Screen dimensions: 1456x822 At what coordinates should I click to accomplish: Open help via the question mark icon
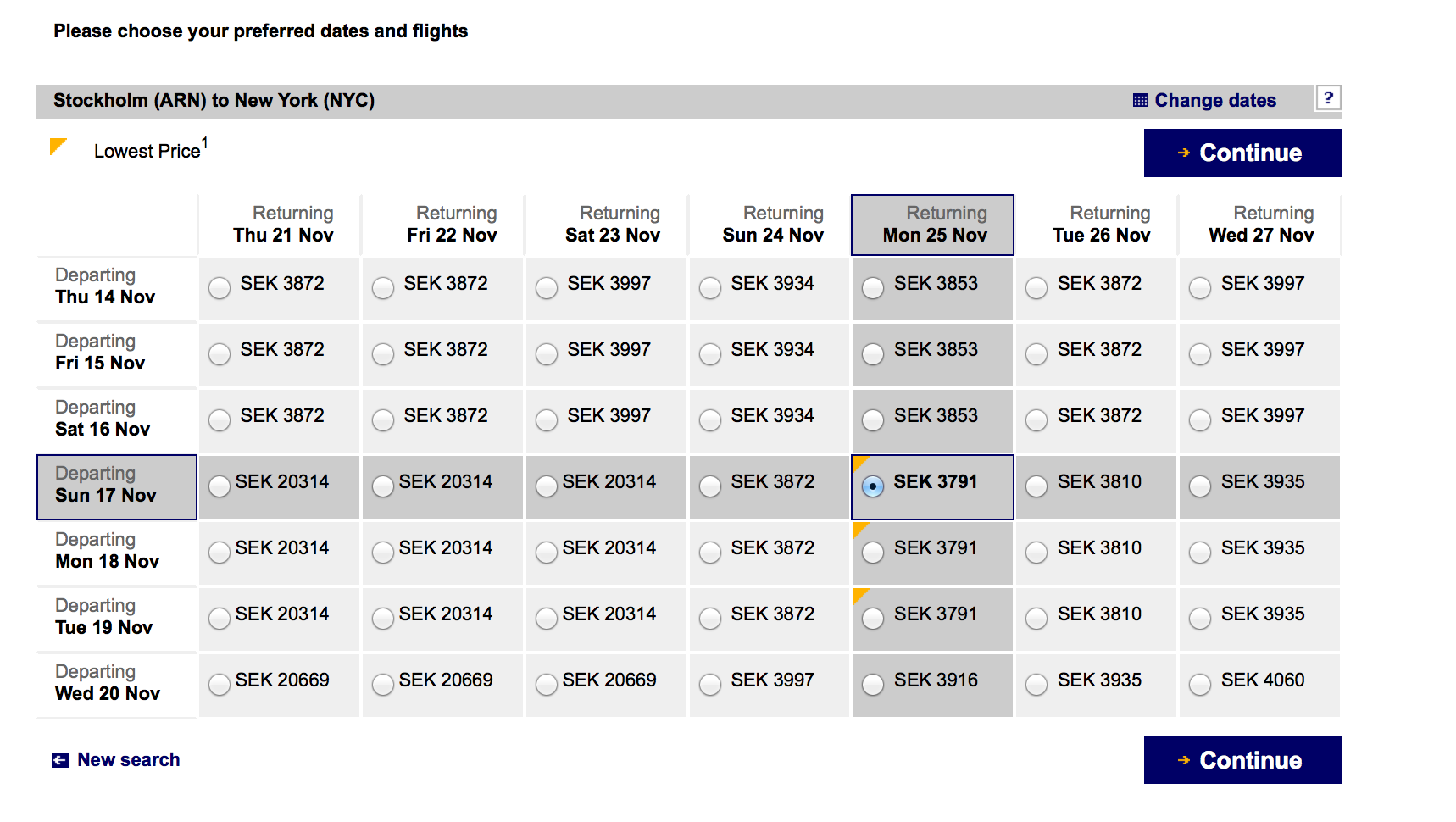1328,98
